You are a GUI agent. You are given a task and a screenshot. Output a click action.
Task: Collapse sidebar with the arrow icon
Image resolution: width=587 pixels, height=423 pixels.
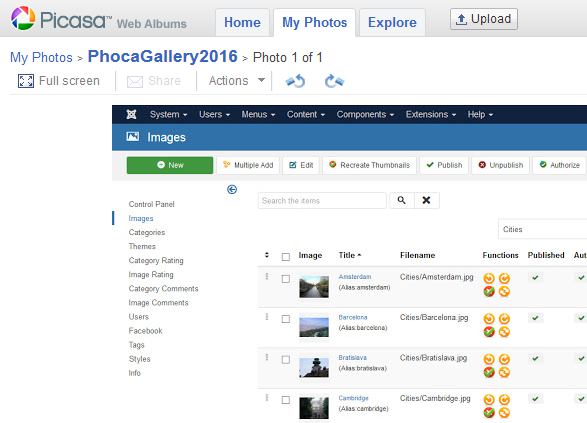[x=232, y=189]
